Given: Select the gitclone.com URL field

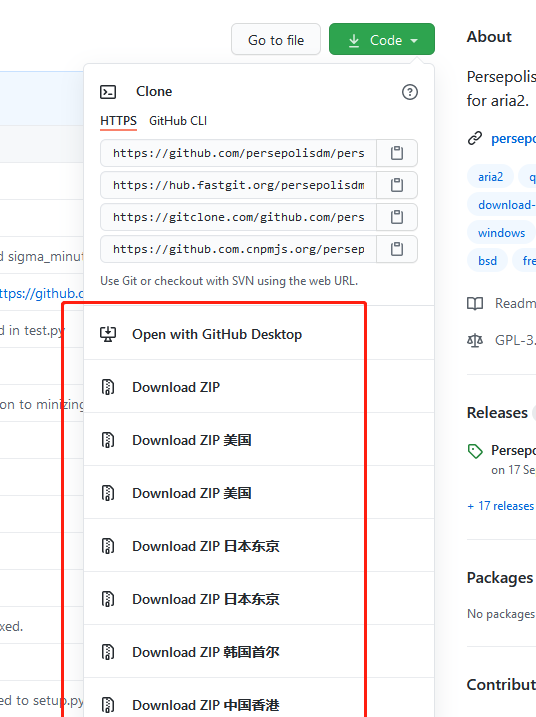Looking at the screenshot, I should click(x=238, y=217).
